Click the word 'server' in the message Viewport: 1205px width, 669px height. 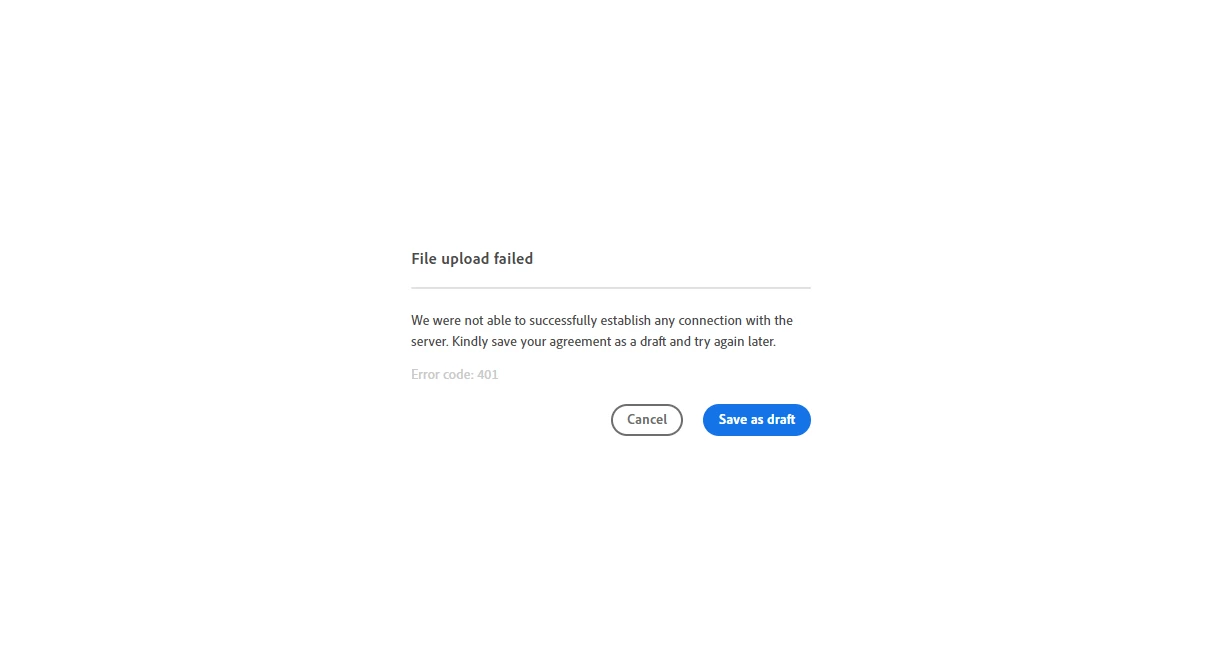[428, 342]
